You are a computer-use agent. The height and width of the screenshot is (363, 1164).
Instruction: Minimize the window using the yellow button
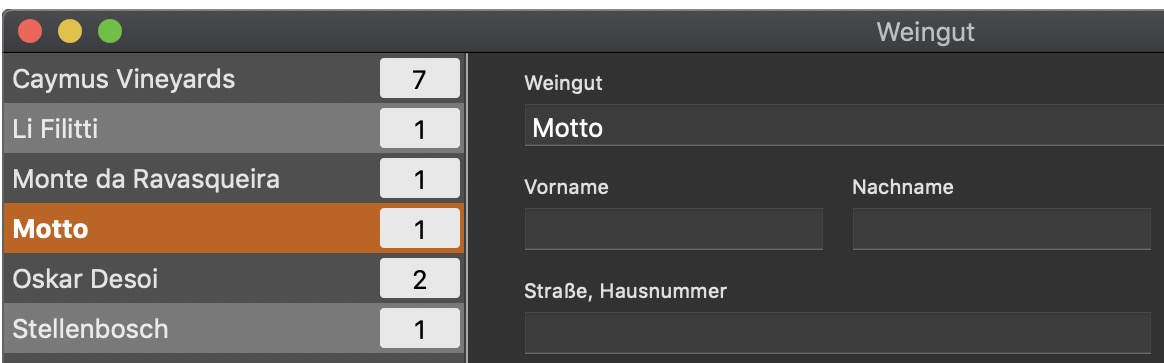[70, 32]
